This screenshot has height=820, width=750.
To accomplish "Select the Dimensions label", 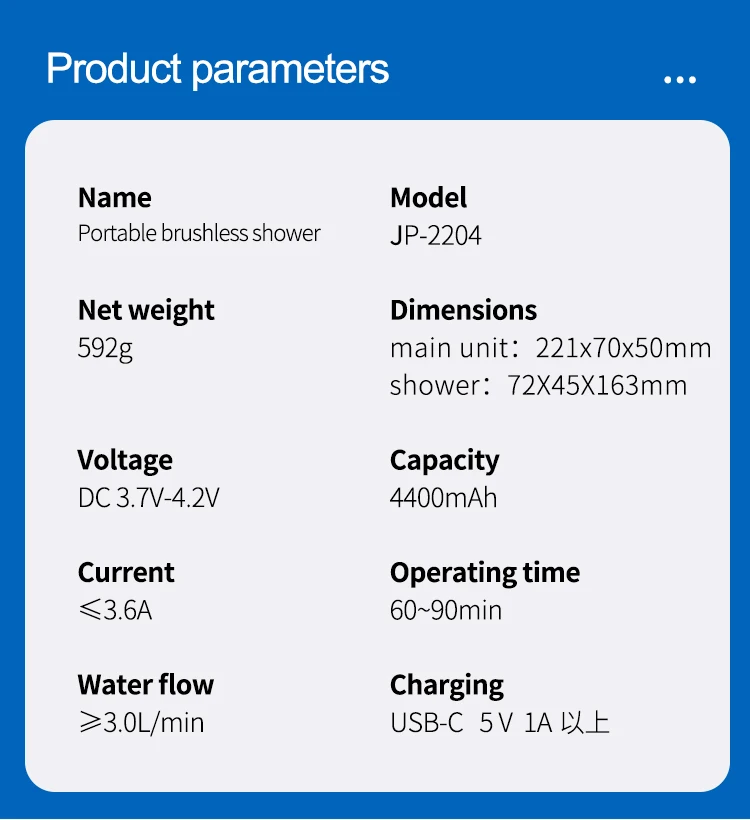I will pyautogui.click(x=463, y=310).
